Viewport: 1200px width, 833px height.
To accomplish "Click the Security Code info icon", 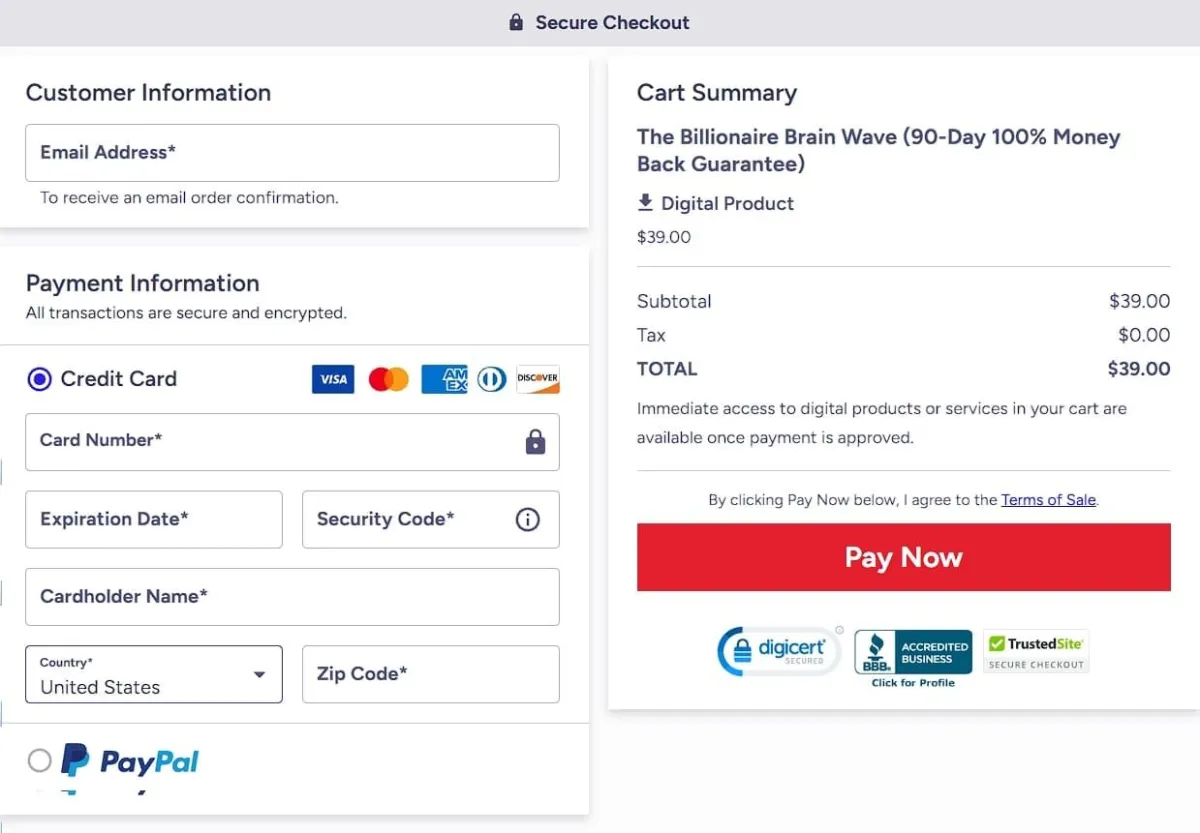I will tap(527, 519).
